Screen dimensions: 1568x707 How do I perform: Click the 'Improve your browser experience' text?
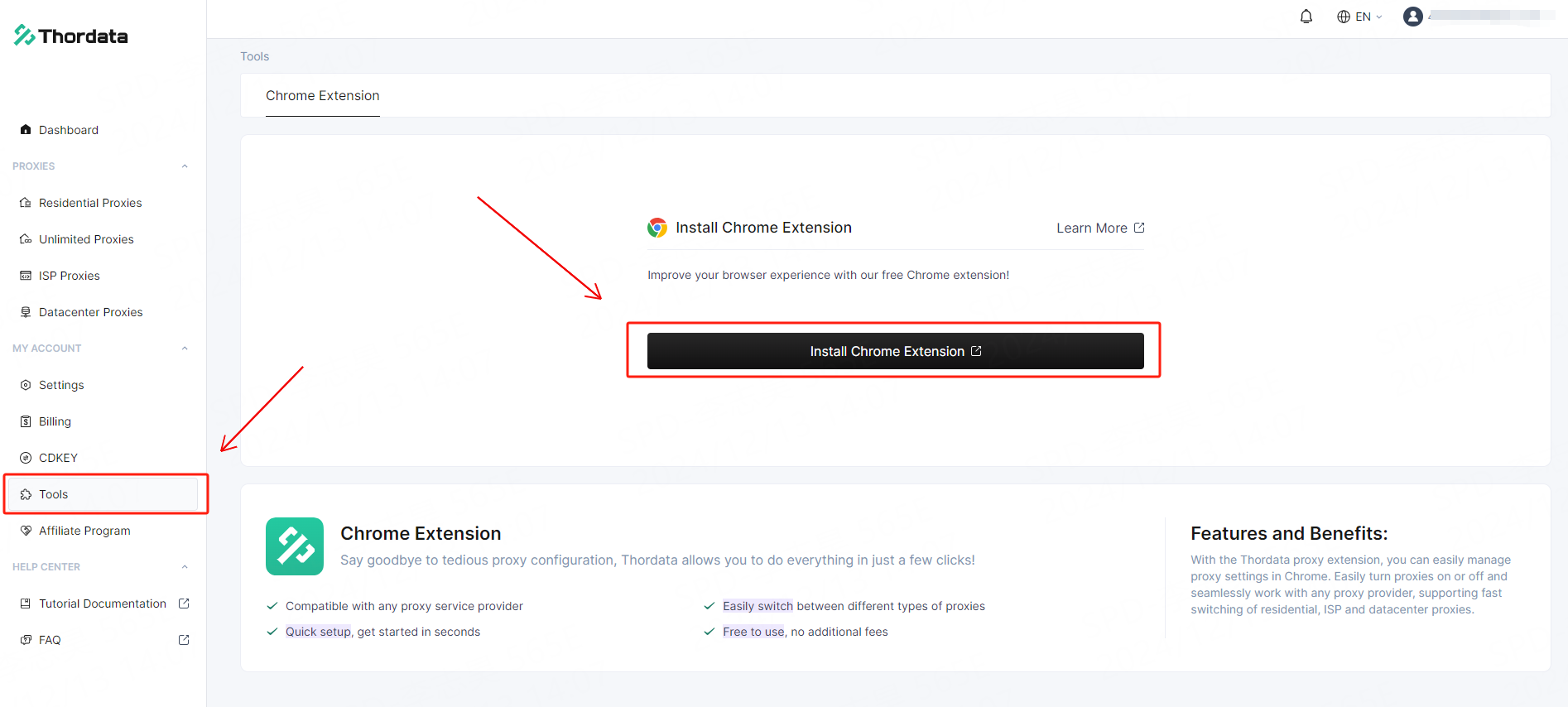point(828,275)
